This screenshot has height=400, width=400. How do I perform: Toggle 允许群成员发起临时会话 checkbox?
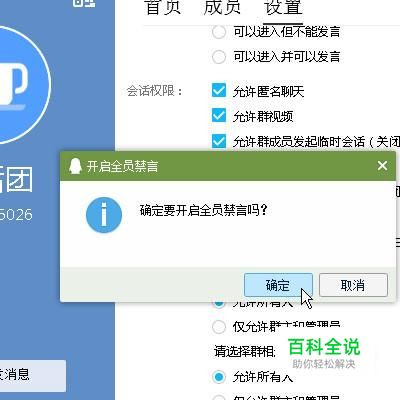[219, 141]
